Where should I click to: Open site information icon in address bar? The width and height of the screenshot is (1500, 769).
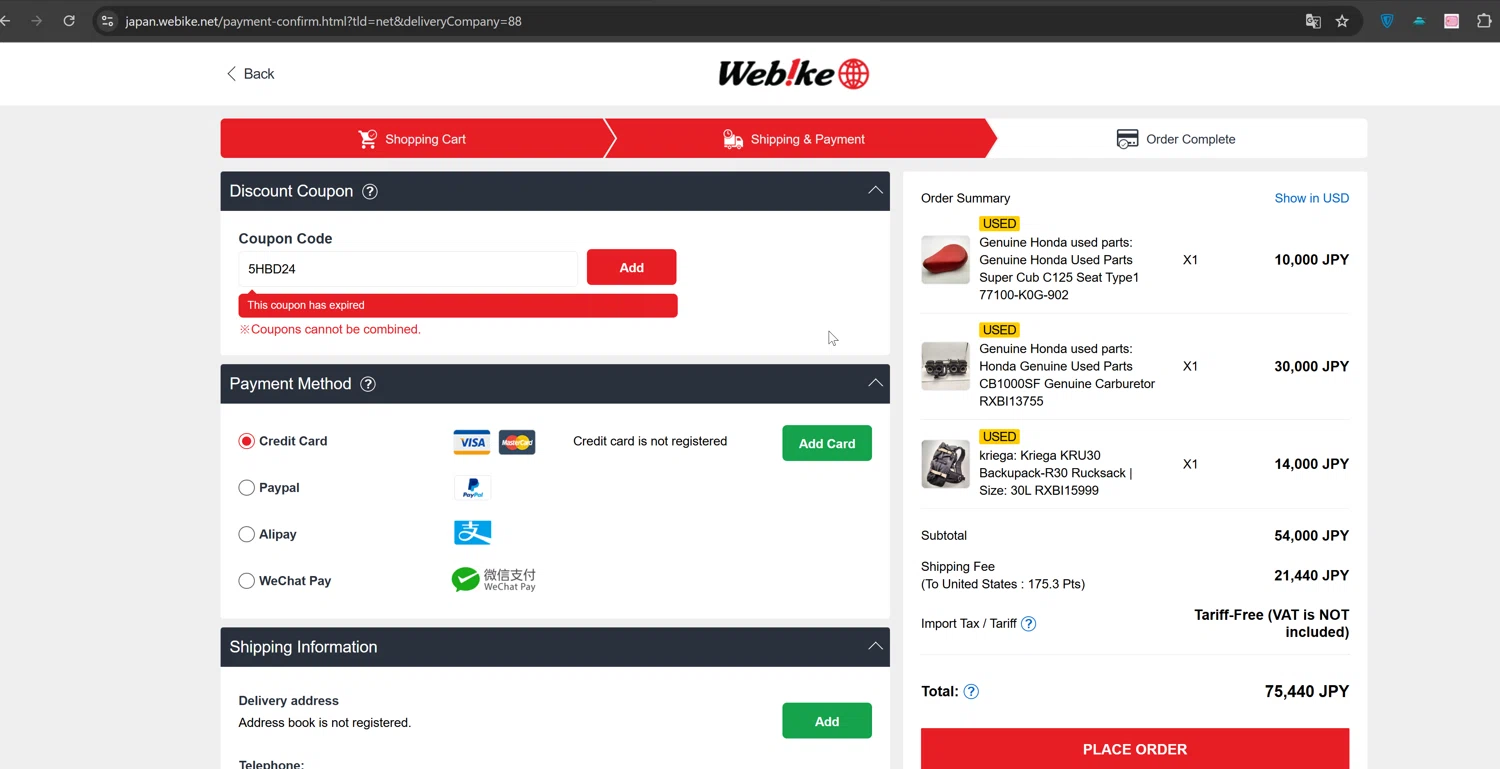(108, 21)
